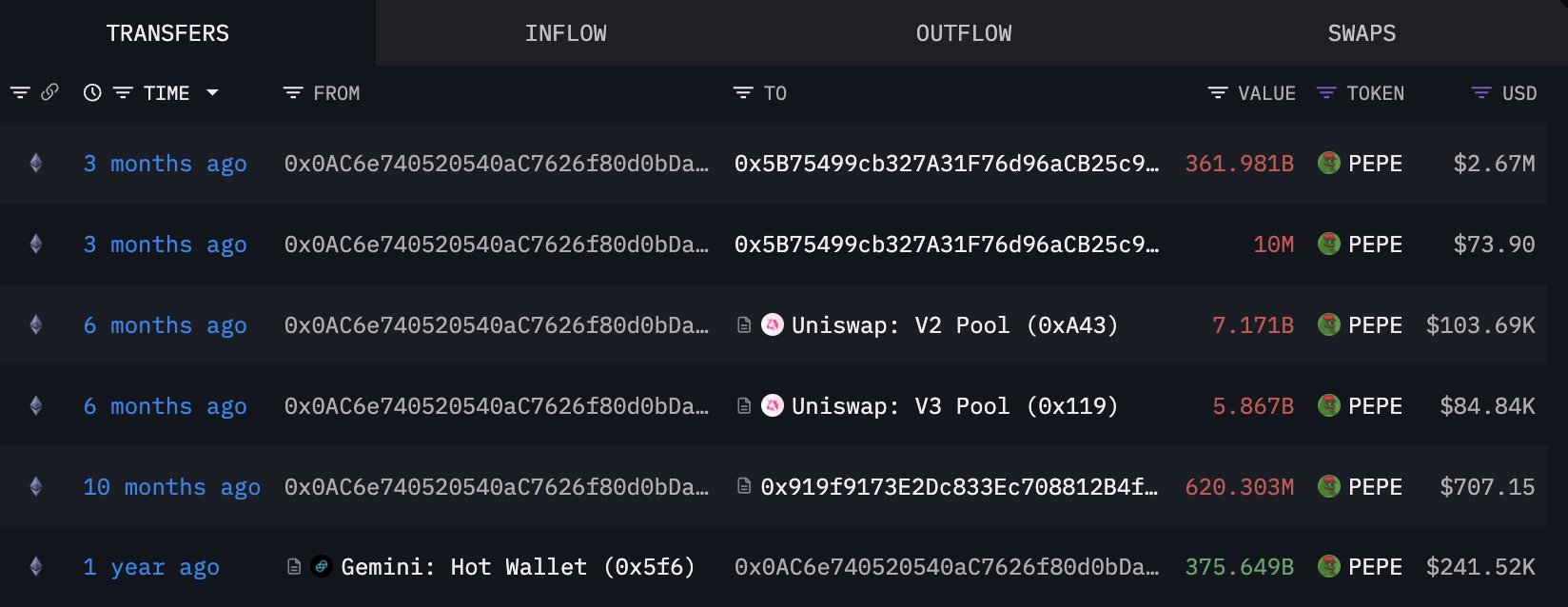This screenshot has height=607, width=1568.
Task: Open the TO column filter
Action: click(x=743, y=93)
